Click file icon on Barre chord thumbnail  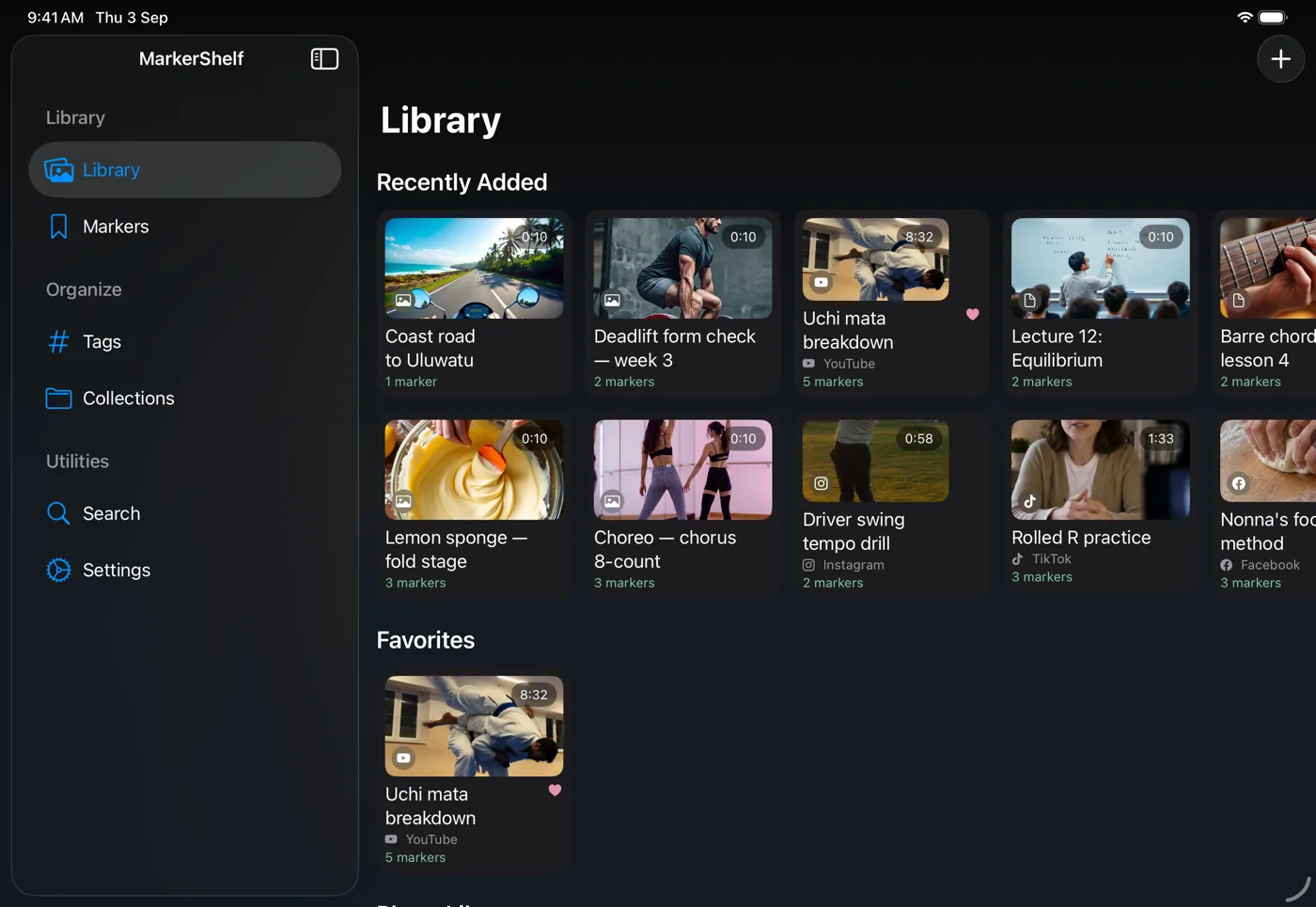[1238, 301]
